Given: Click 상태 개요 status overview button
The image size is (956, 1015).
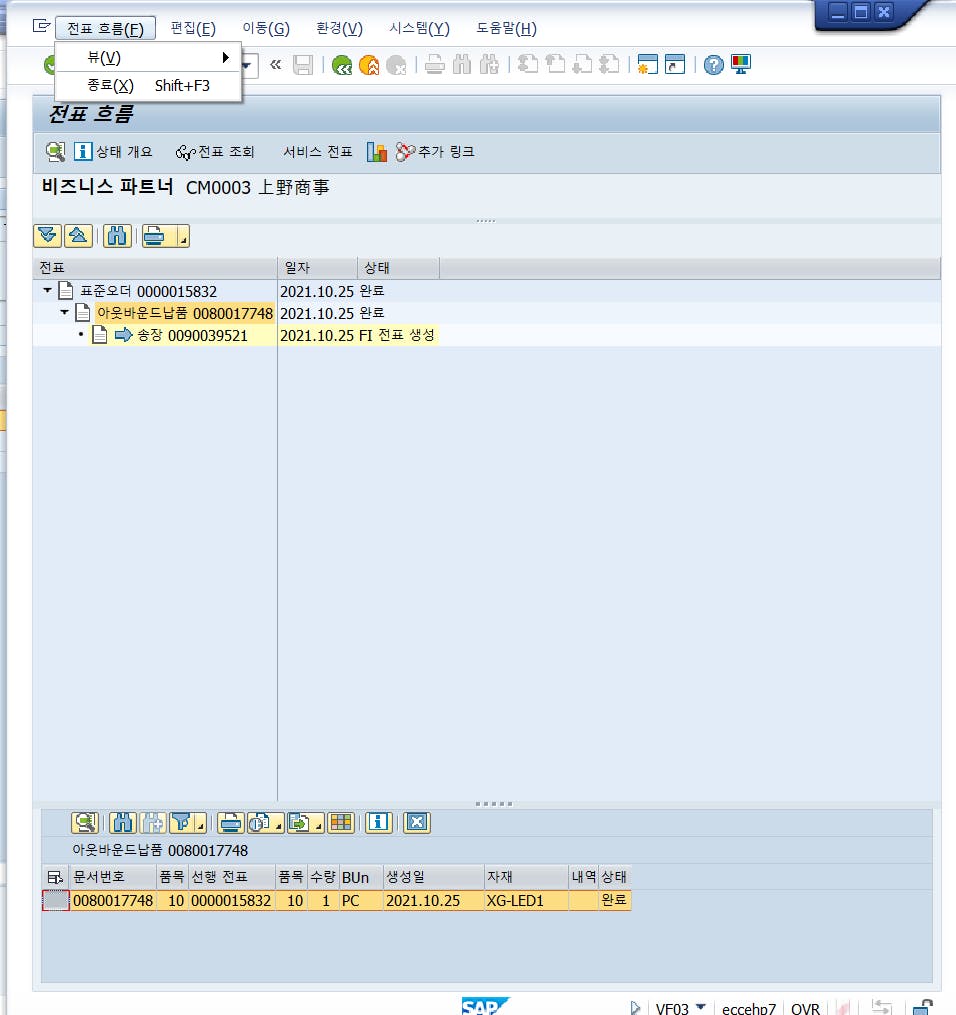Looking at the screenshot, I should [114, 152].
